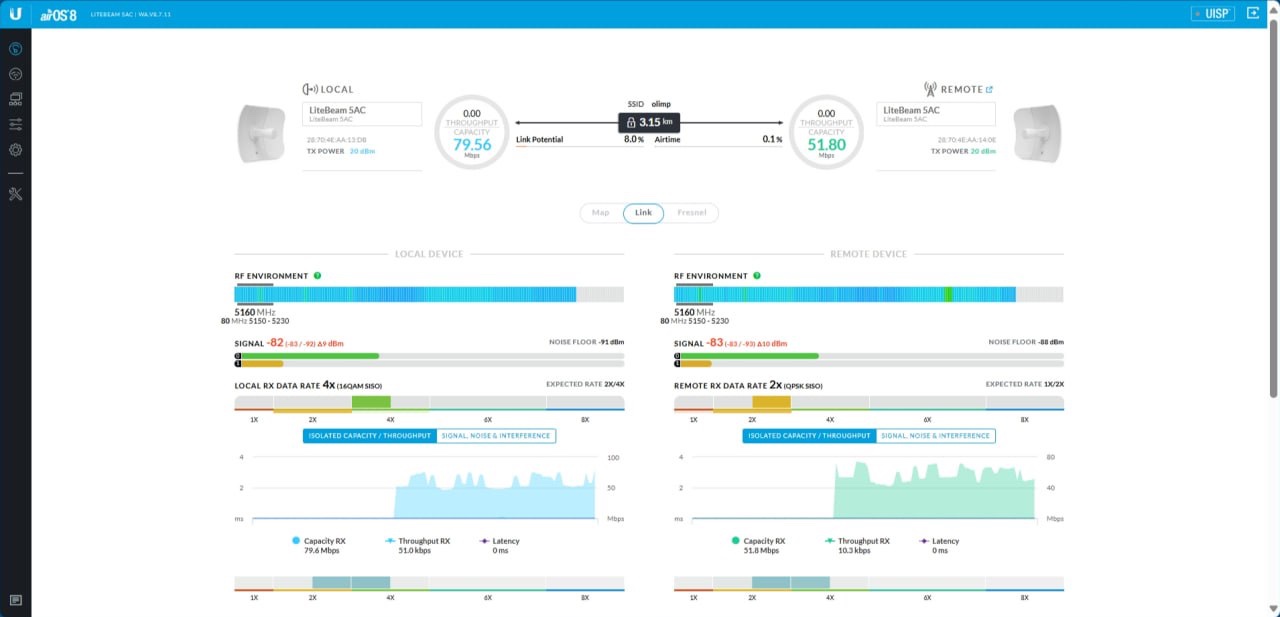Click local RX data rate 4X bar
1280x617 pixels.
pyautogui.click(x=429, y=403)
